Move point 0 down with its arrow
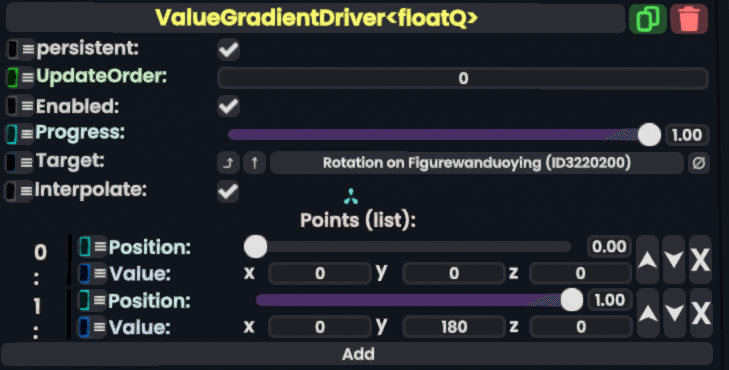The image size is (729, 370). tap(674, 259)
